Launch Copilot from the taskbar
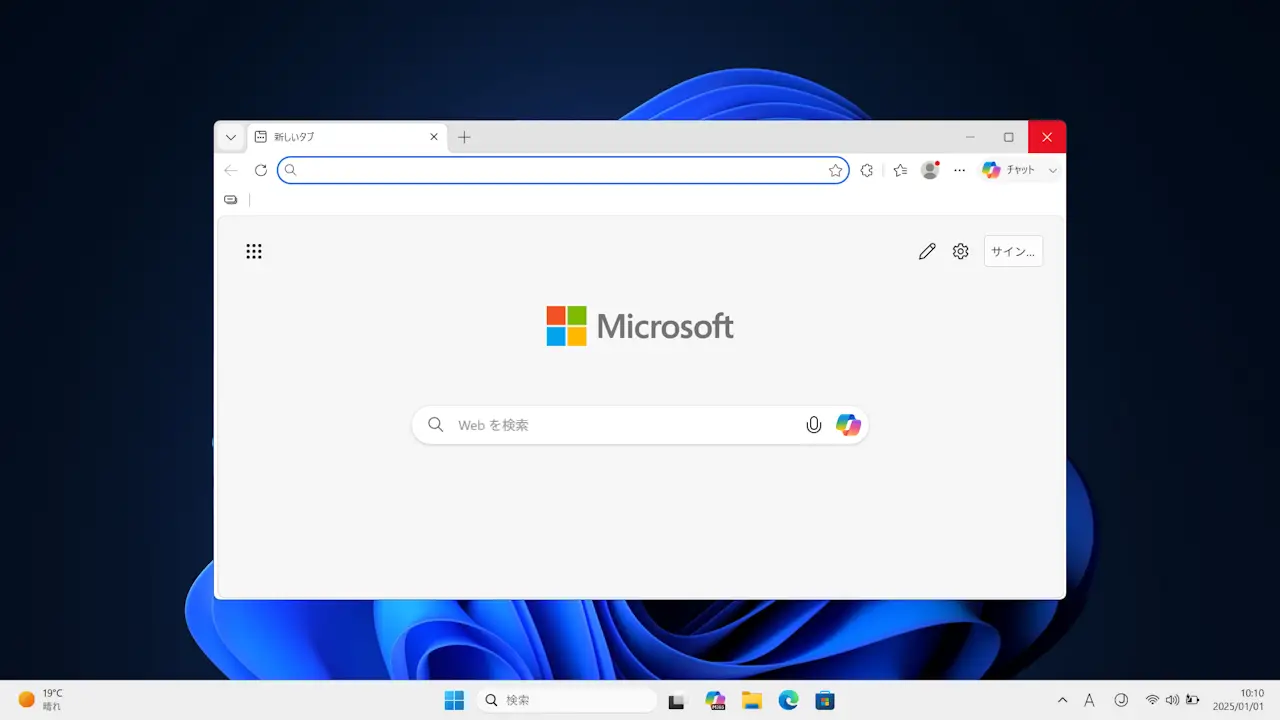Image resolution: width=1280 pixels, height=720 pixels. coord(715,700)
